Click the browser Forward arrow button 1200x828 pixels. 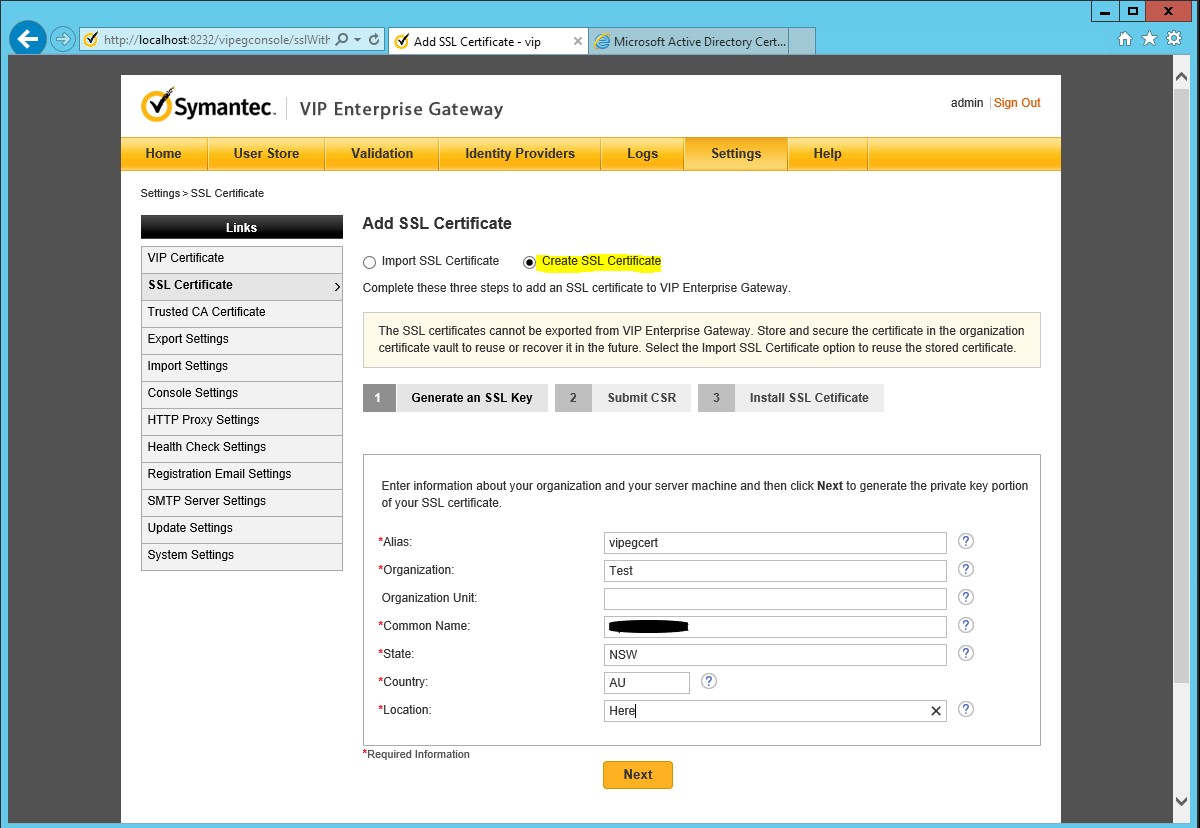pos(63,40)
